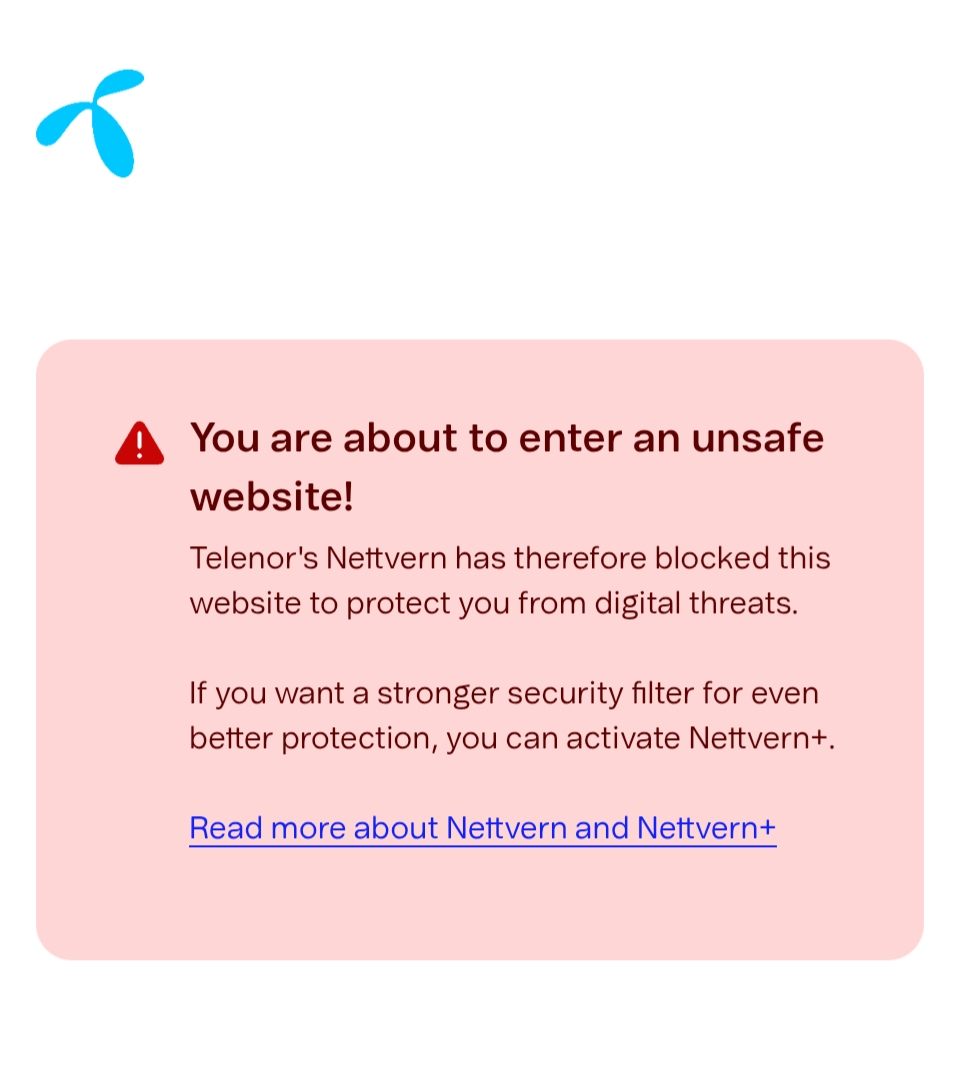Open the Read more about Nettvern link

482,828
